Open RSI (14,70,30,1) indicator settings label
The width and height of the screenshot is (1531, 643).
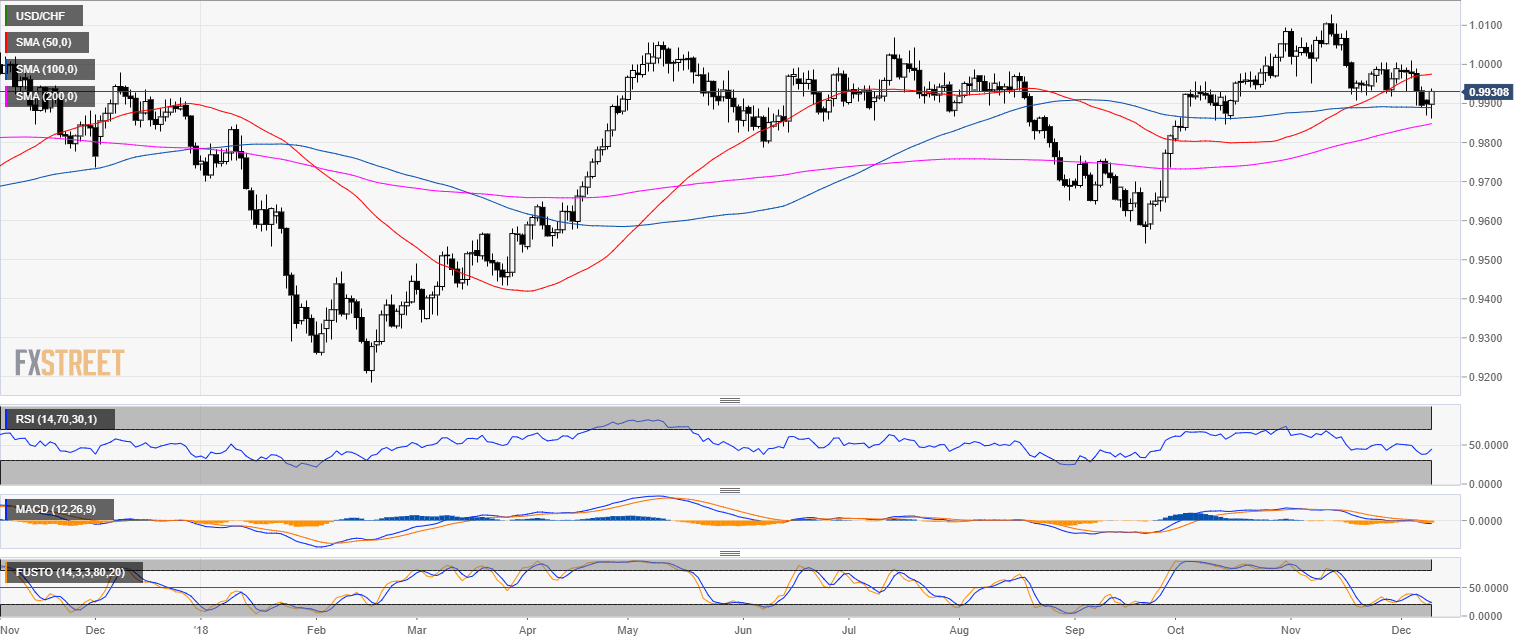tap(58, 419)
